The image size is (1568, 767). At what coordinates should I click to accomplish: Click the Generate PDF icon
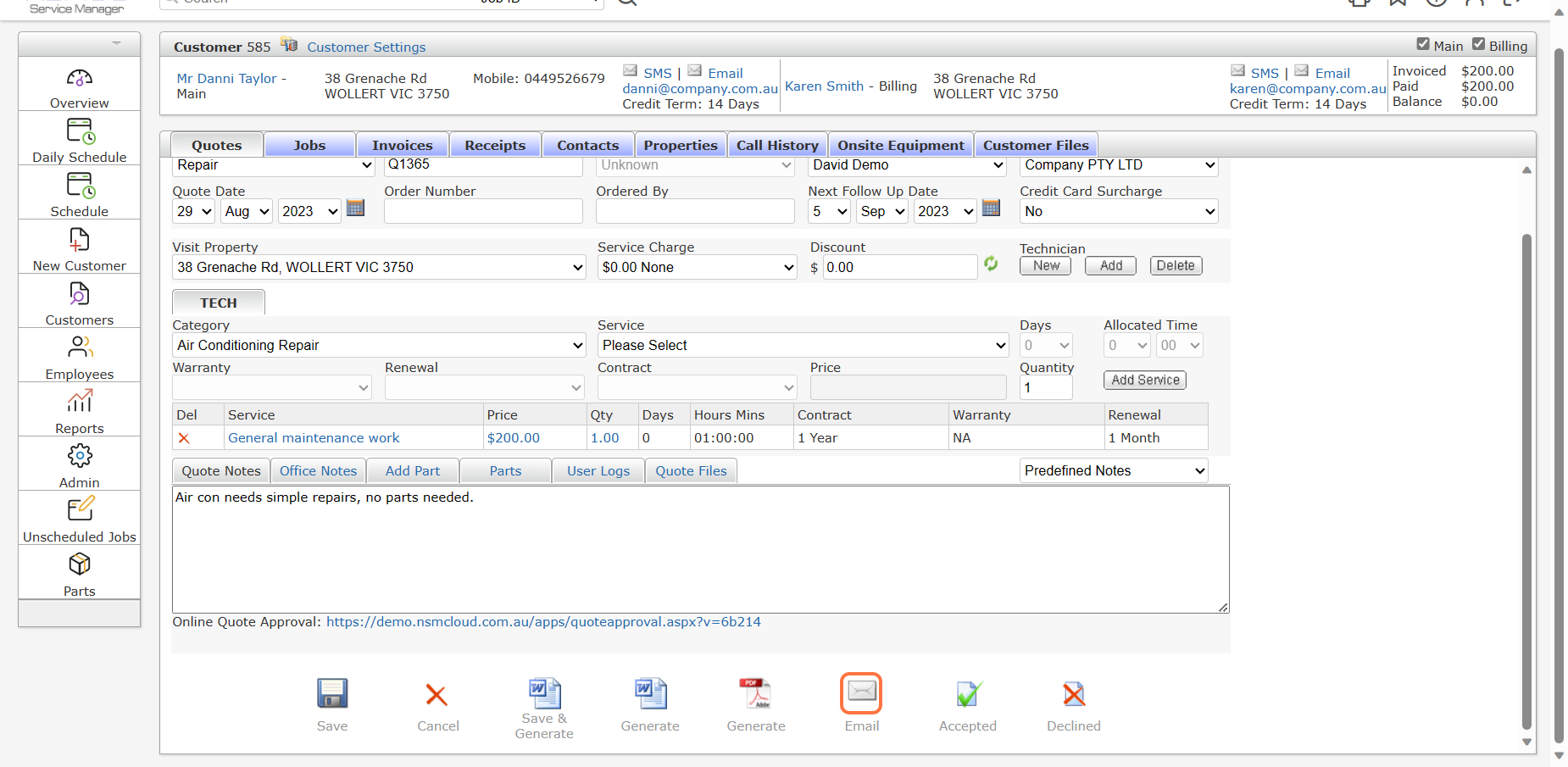756,693
